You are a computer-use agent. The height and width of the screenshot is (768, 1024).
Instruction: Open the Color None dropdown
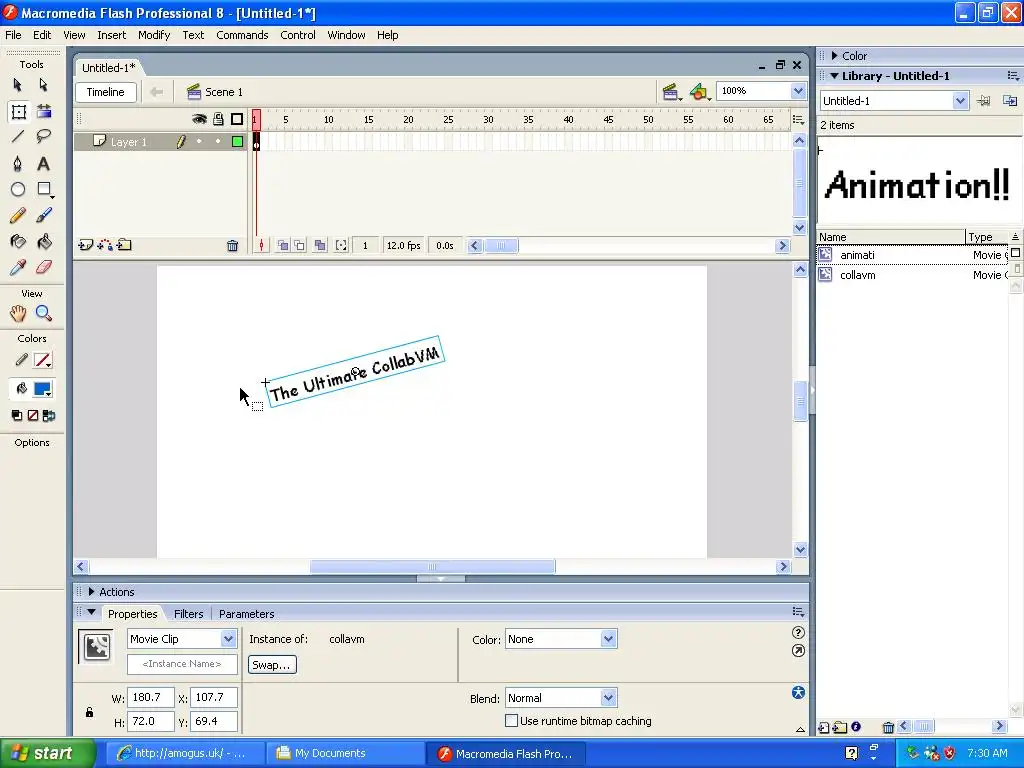click(x=608, y=639)
